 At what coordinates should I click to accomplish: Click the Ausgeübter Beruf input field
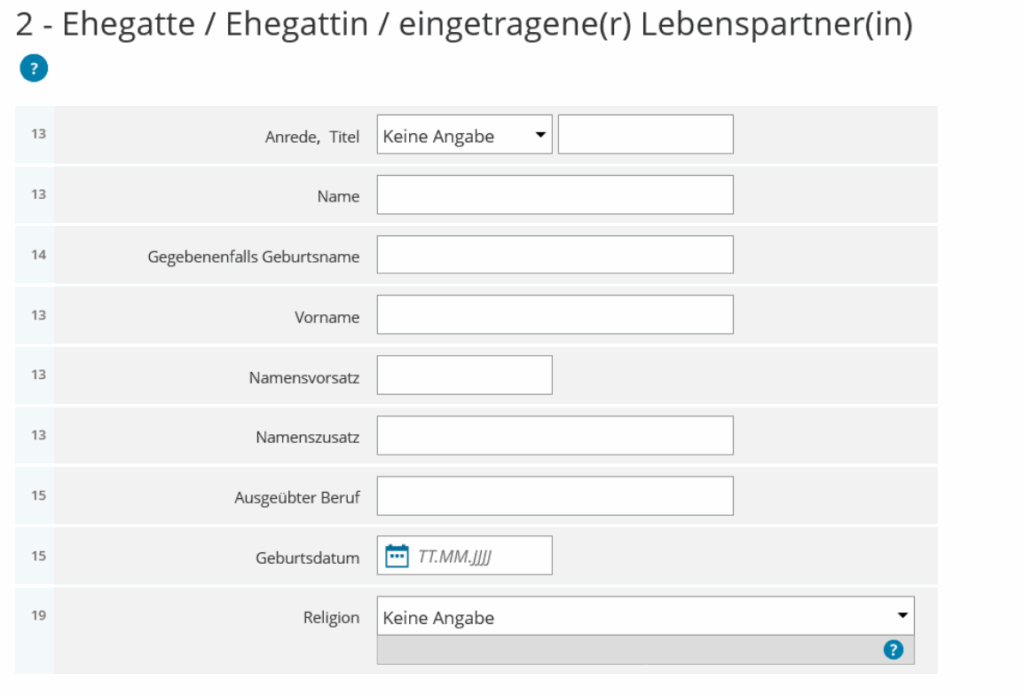point(555,496)
